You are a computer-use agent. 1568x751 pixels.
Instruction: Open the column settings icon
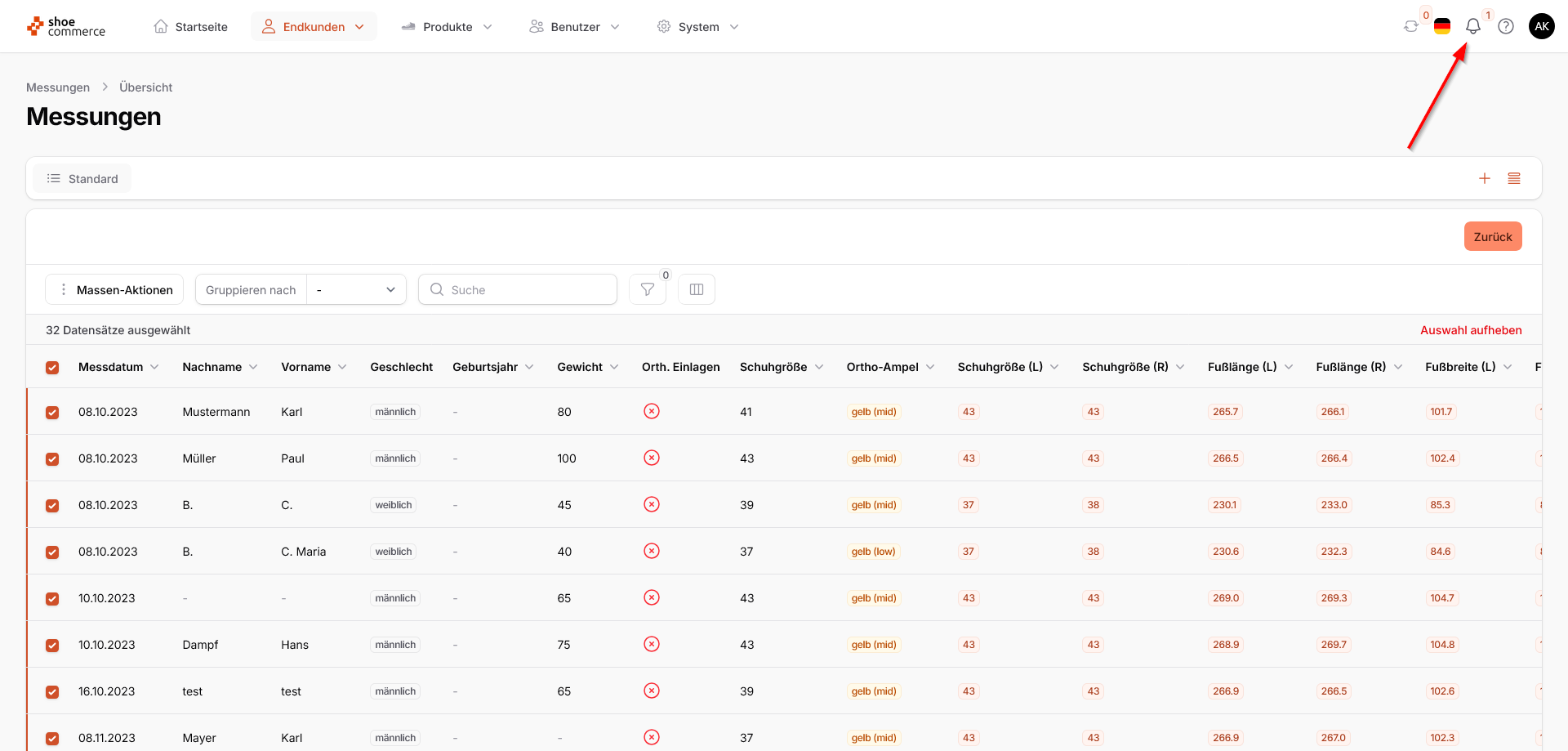pyautogui.click(x=697, y=289)
